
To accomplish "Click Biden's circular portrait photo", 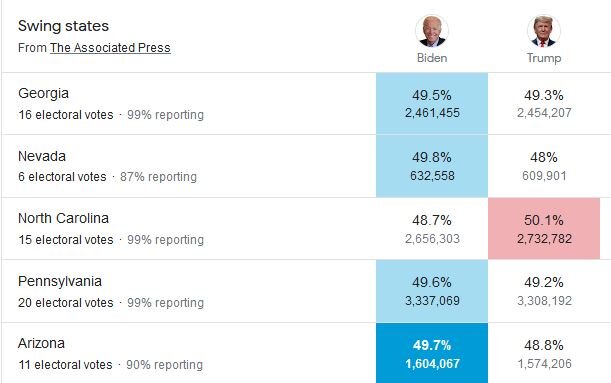I will pyautogui.click(x=432, y=31).
